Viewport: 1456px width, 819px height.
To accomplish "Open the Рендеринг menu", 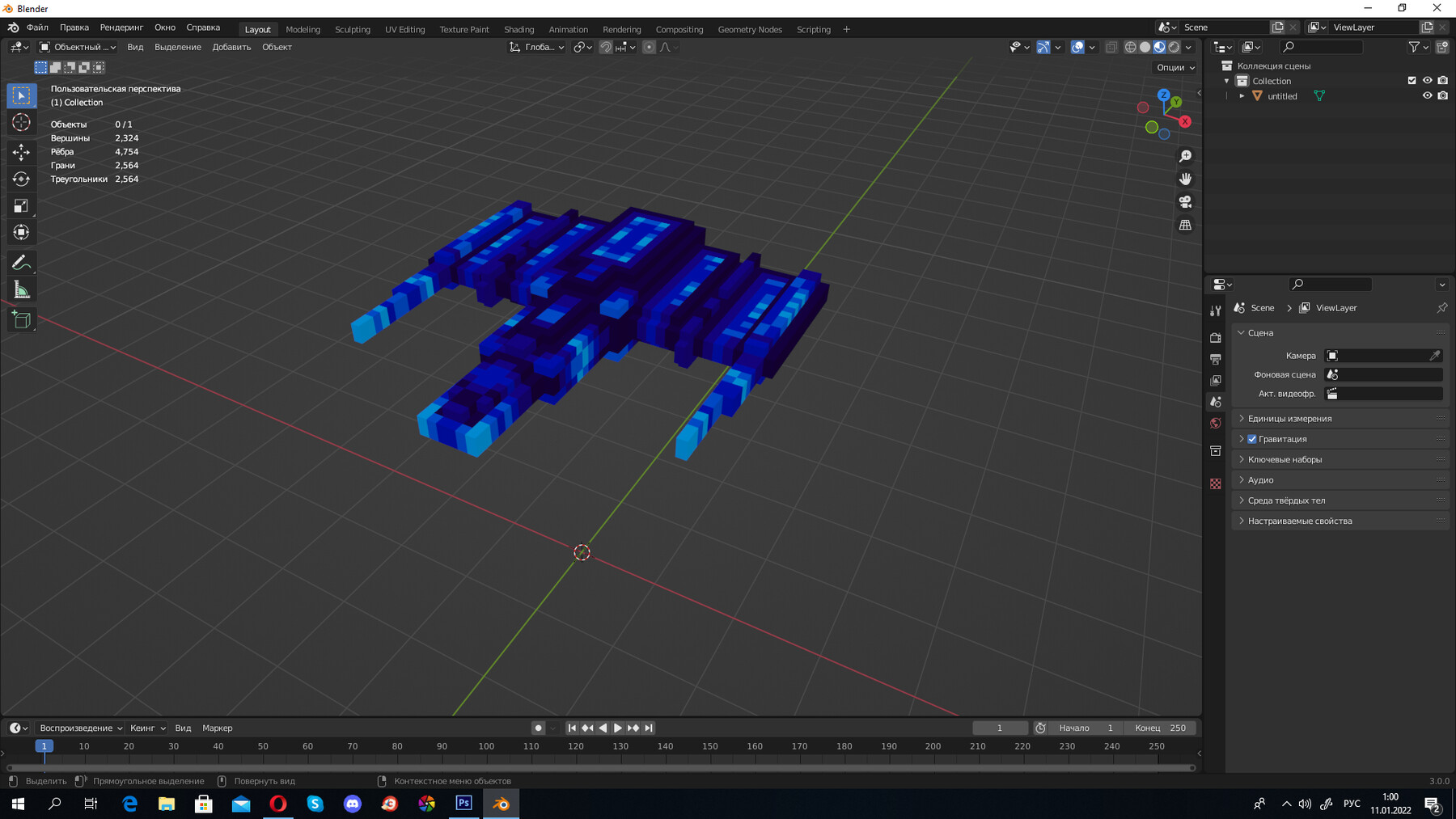I will click(x=121, y=27).
